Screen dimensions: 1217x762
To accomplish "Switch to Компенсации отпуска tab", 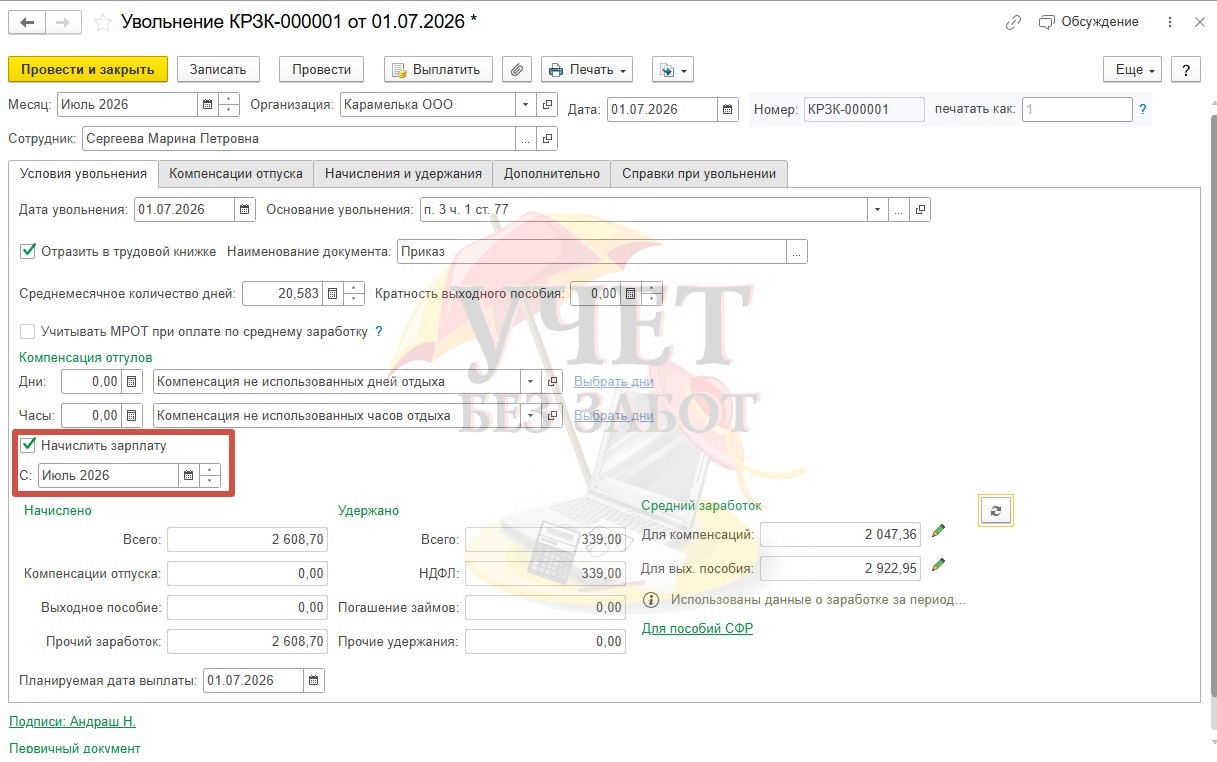I will tap(236, 173).
